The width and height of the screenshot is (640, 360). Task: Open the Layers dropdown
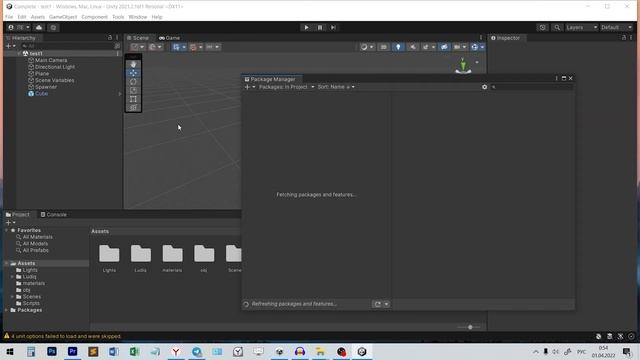point(581,27)
